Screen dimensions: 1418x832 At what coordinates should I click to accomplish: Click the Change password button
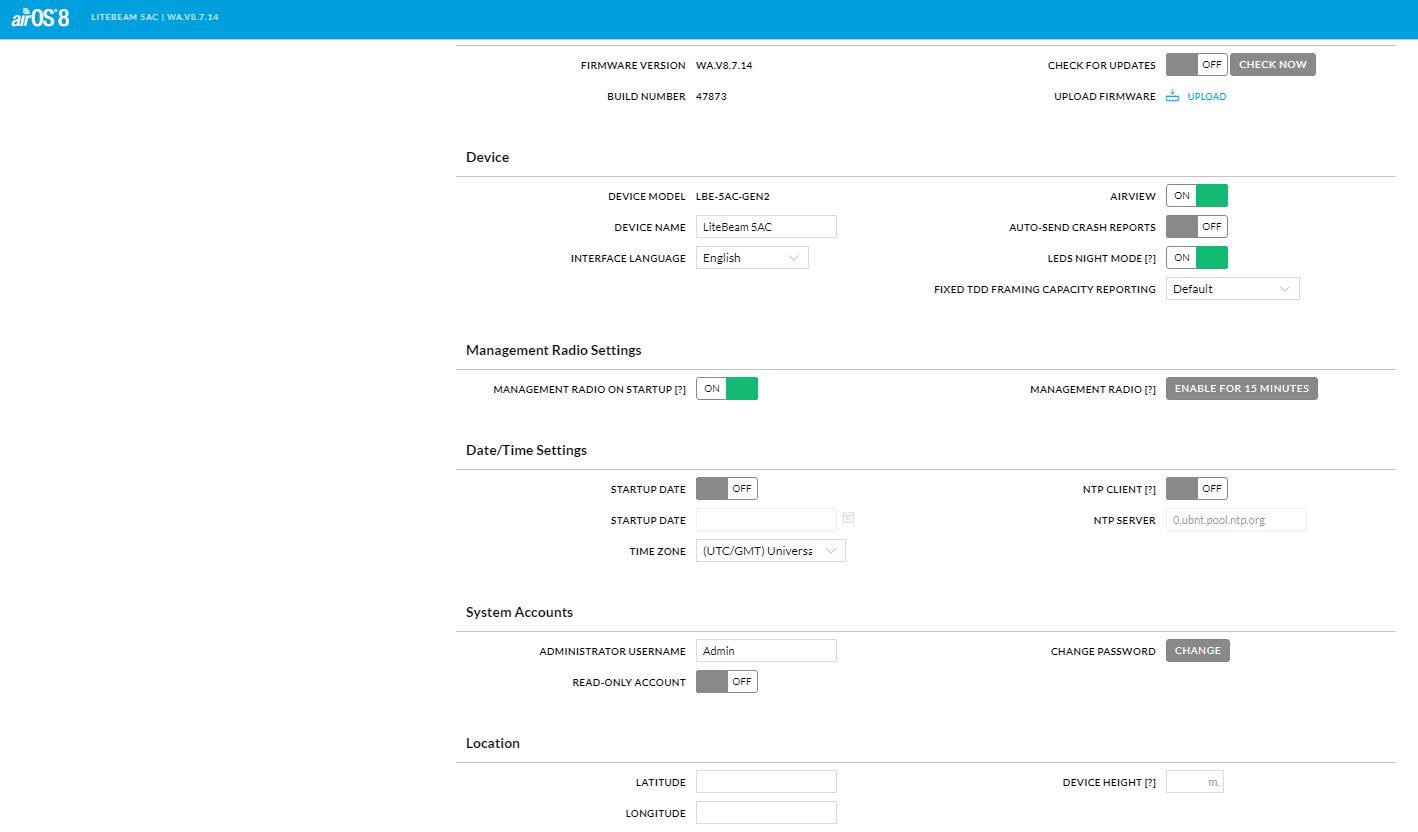click(x=1198, y=650)
